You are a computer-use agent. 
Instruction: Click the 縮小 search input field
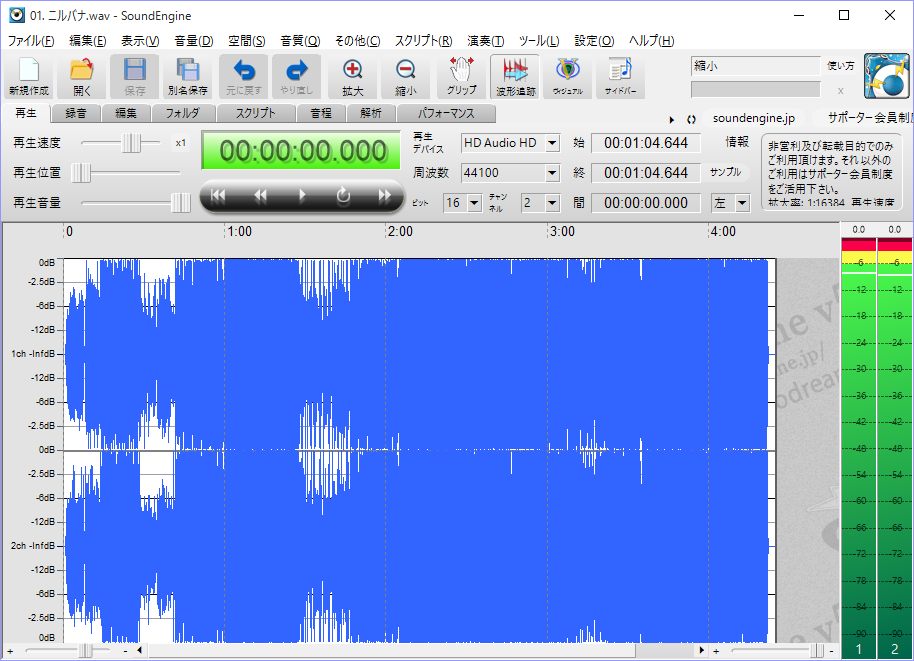[755, 66]
